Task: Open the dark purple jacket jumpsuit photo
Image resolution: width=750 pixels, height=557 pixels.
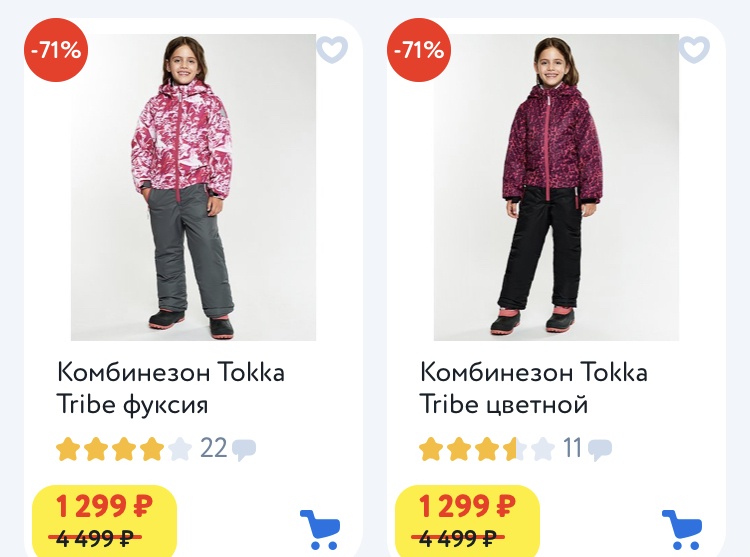Action: point(556,188)
